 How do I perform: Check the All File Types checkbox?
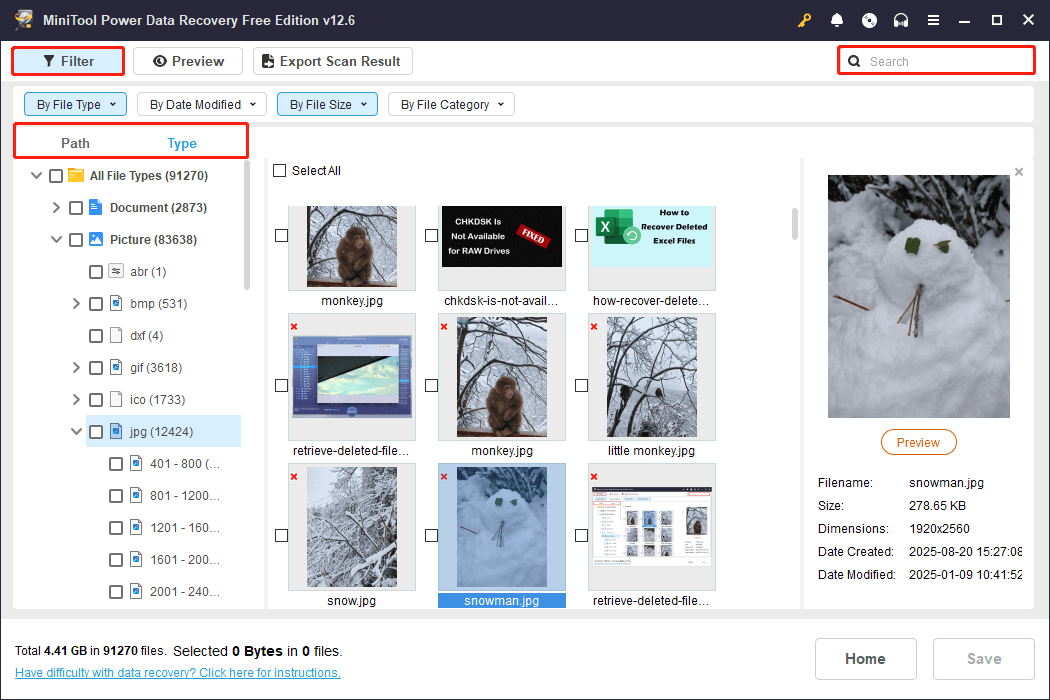click(55, 175)
